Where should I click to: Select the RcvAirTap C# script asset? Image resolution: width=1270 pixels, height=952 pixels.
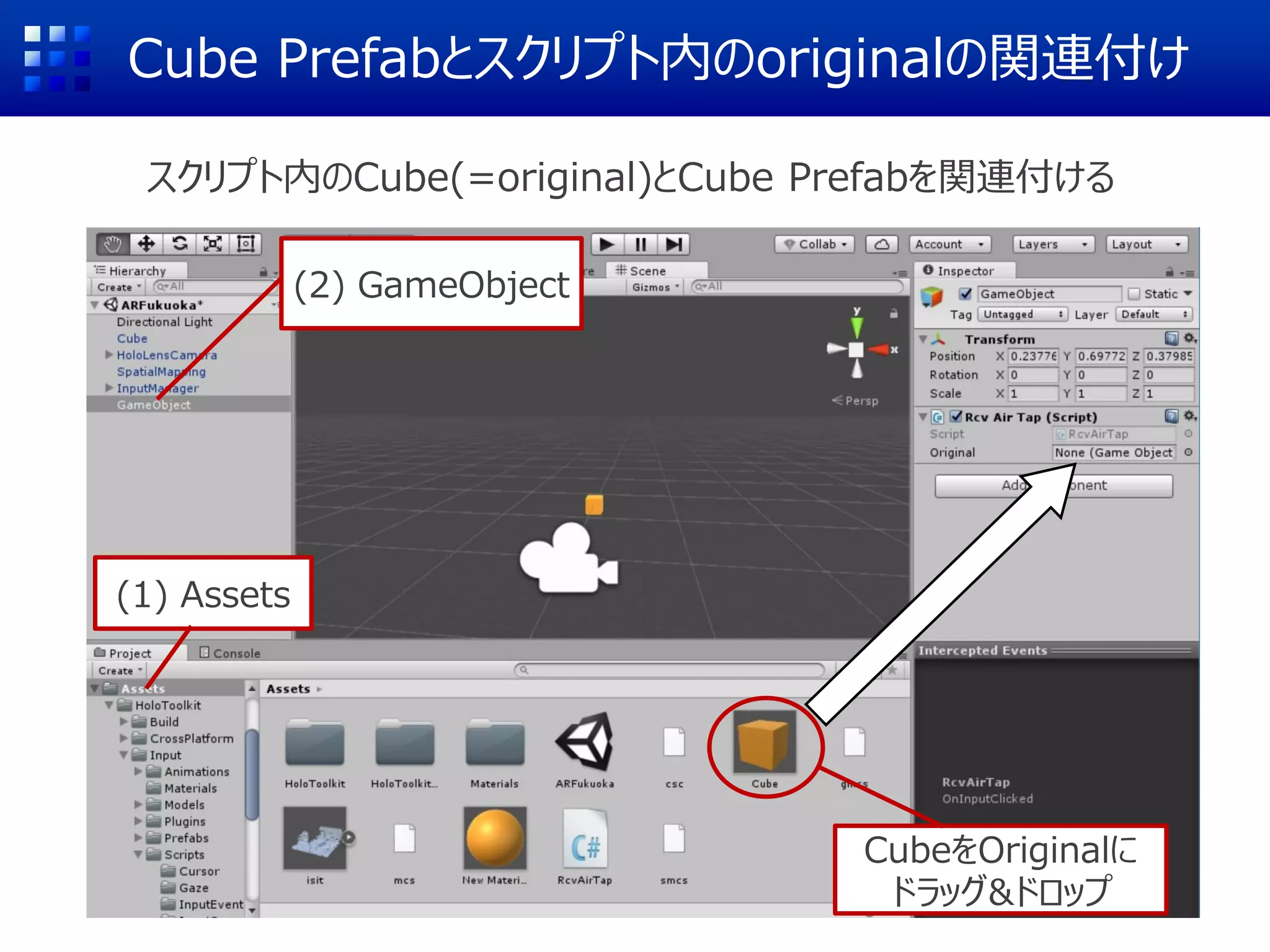pos(585,839)
